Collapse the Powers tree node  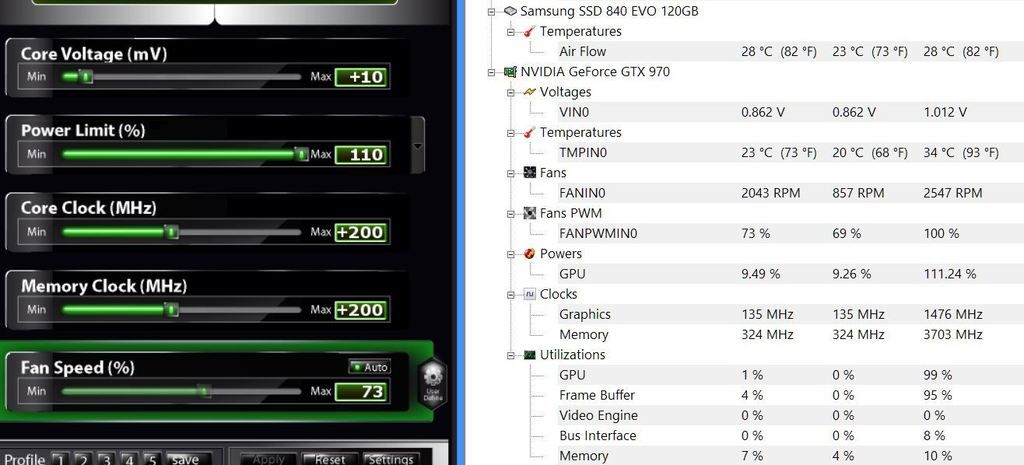511,253
